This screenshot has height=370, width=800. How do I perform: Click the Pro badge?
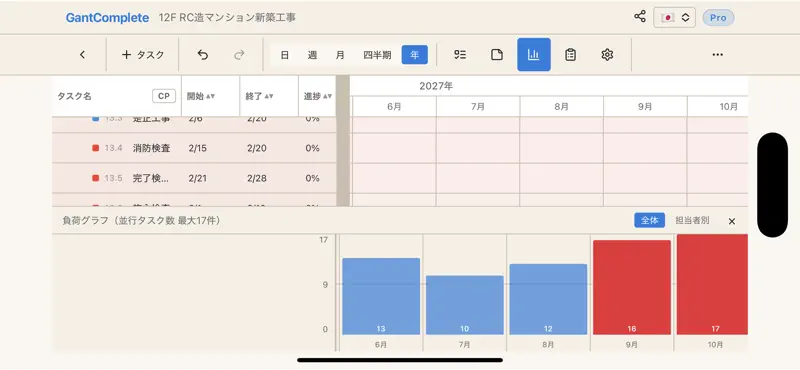coord(718,17)
